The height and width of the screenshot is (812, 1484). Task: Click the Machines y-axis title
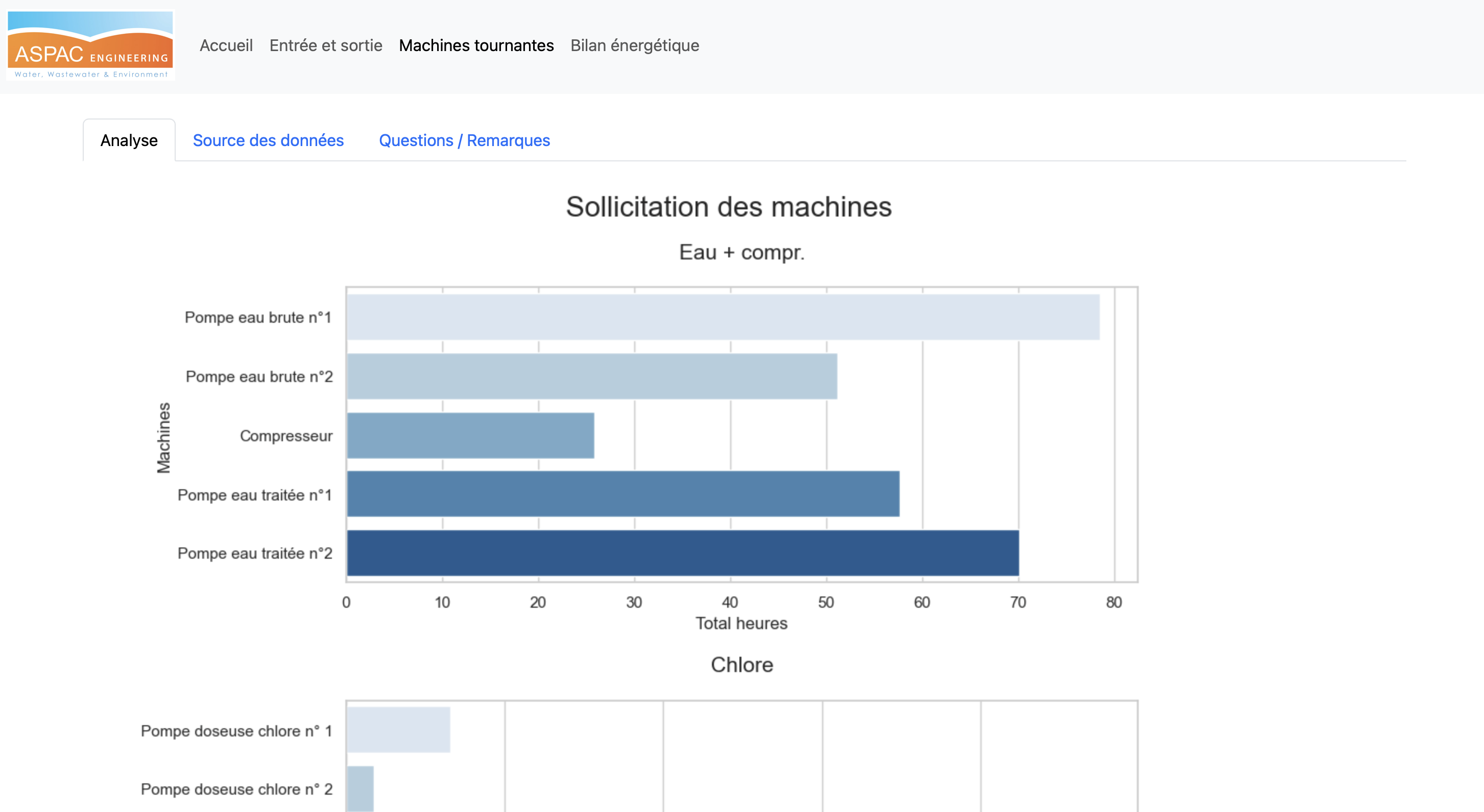(163, 438)
